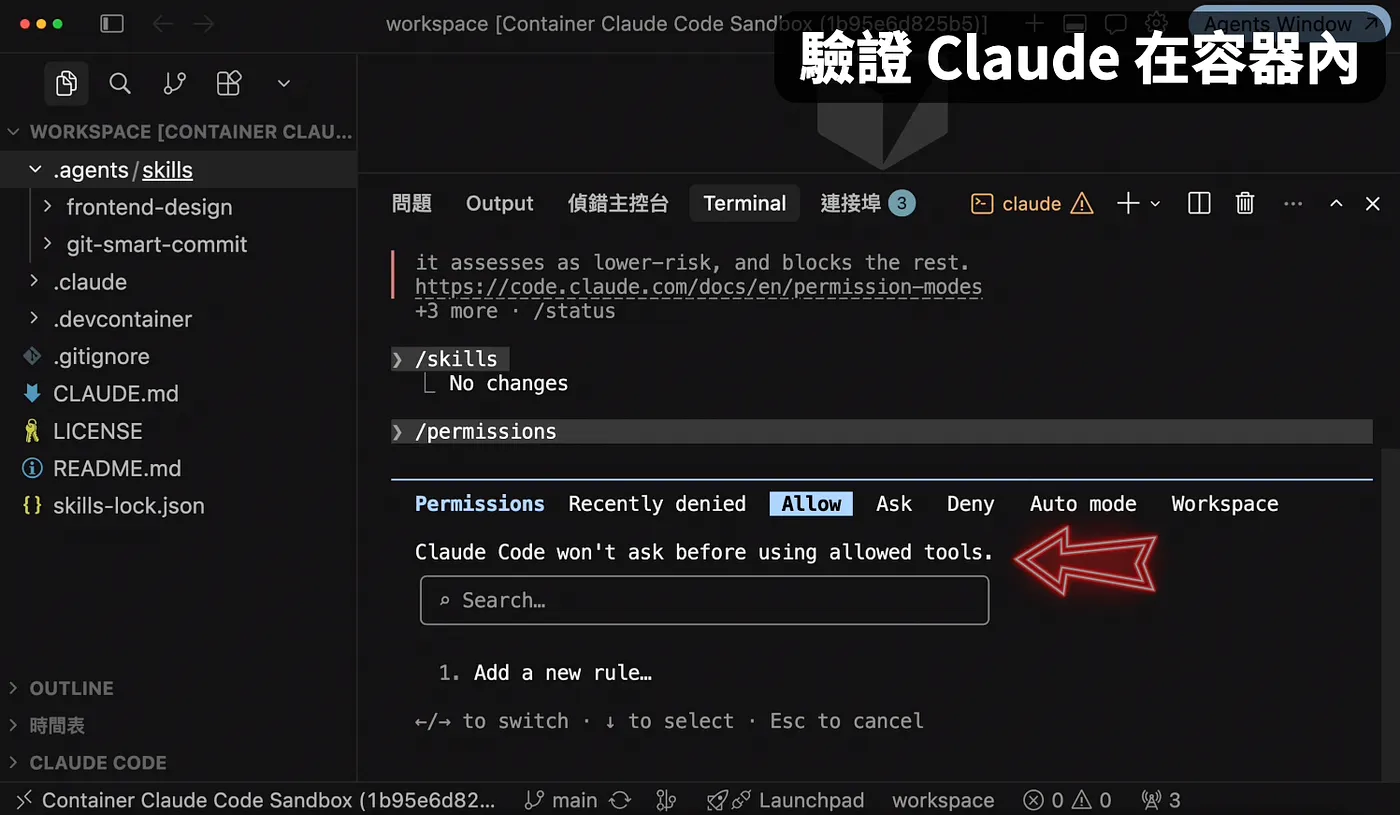This screenshot has height=815, width=1400.
Task: Open the permission-modes documentation link
Action: 698,287
